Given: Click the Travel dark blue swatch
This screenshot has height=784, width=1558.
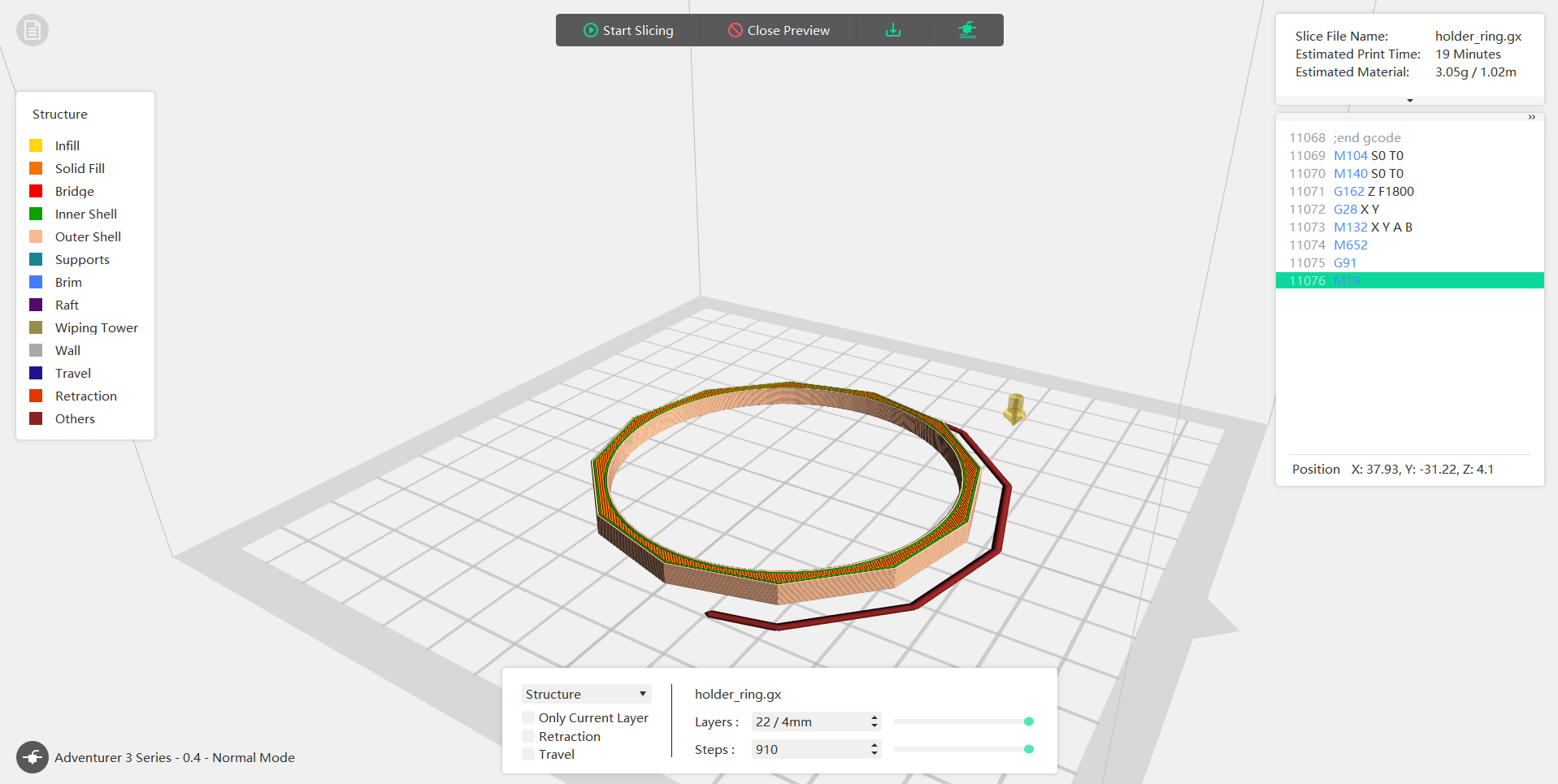Looking at the screenshot, I should point(36,373).
